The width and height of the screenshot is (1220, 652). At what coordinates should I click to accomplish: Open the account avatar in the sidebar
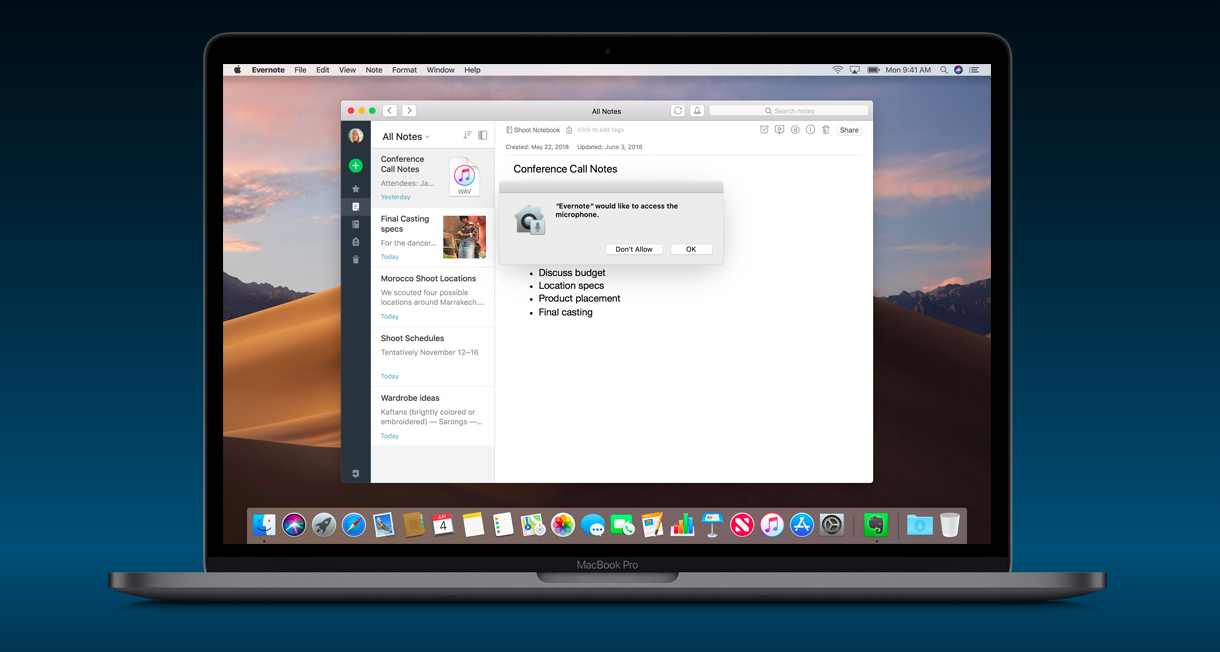pos(355,136)
